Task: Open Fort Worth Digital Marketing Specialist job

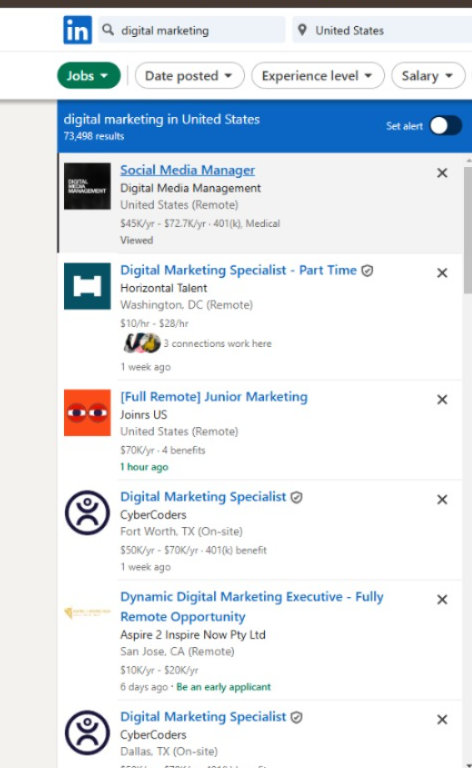Action: click(203, 497)
